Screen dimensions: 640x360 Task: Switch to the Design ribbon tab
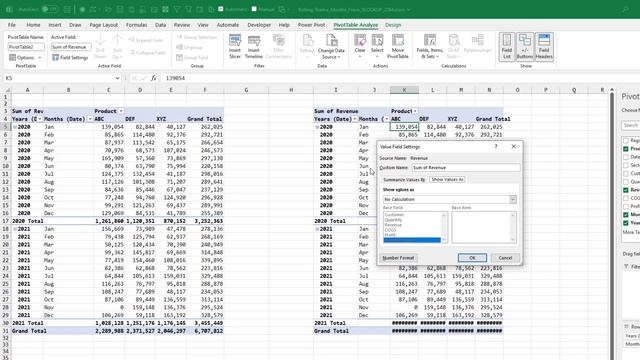click(393, 25)
